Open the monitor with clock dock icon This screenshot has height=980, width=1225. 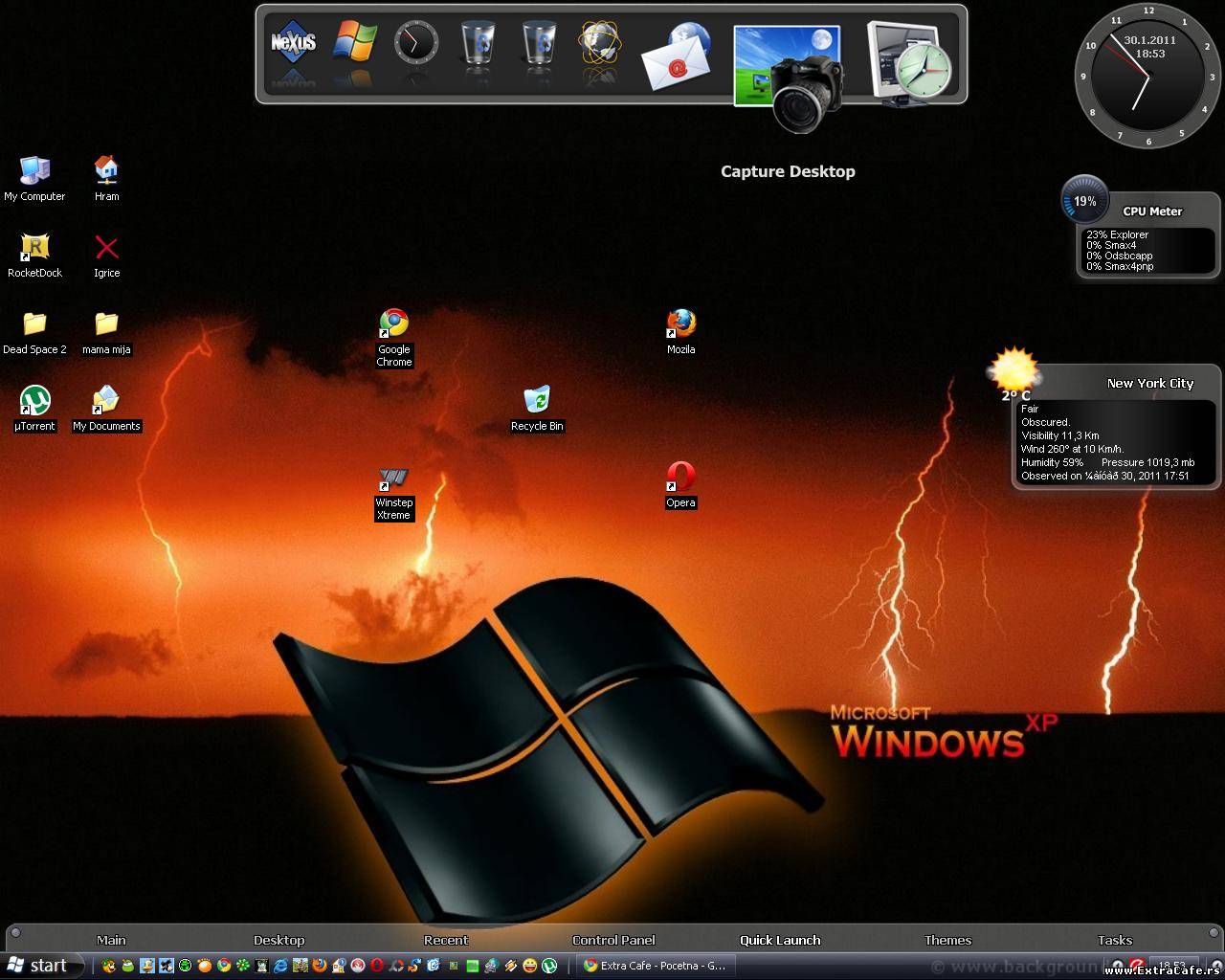909,63
